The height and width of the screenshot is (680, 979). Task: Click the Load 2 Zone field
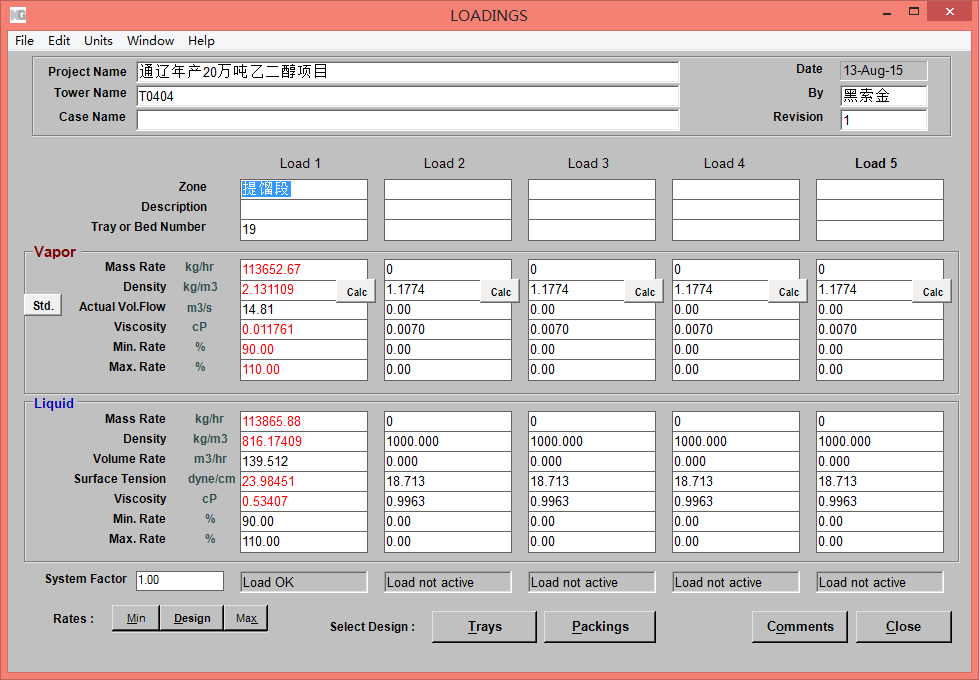[448, 189]
